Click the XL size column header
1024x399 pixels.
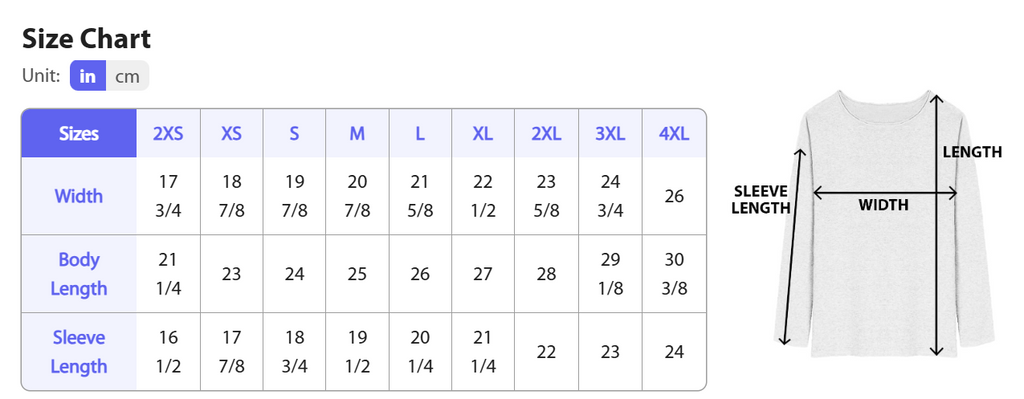coord(483,133)
